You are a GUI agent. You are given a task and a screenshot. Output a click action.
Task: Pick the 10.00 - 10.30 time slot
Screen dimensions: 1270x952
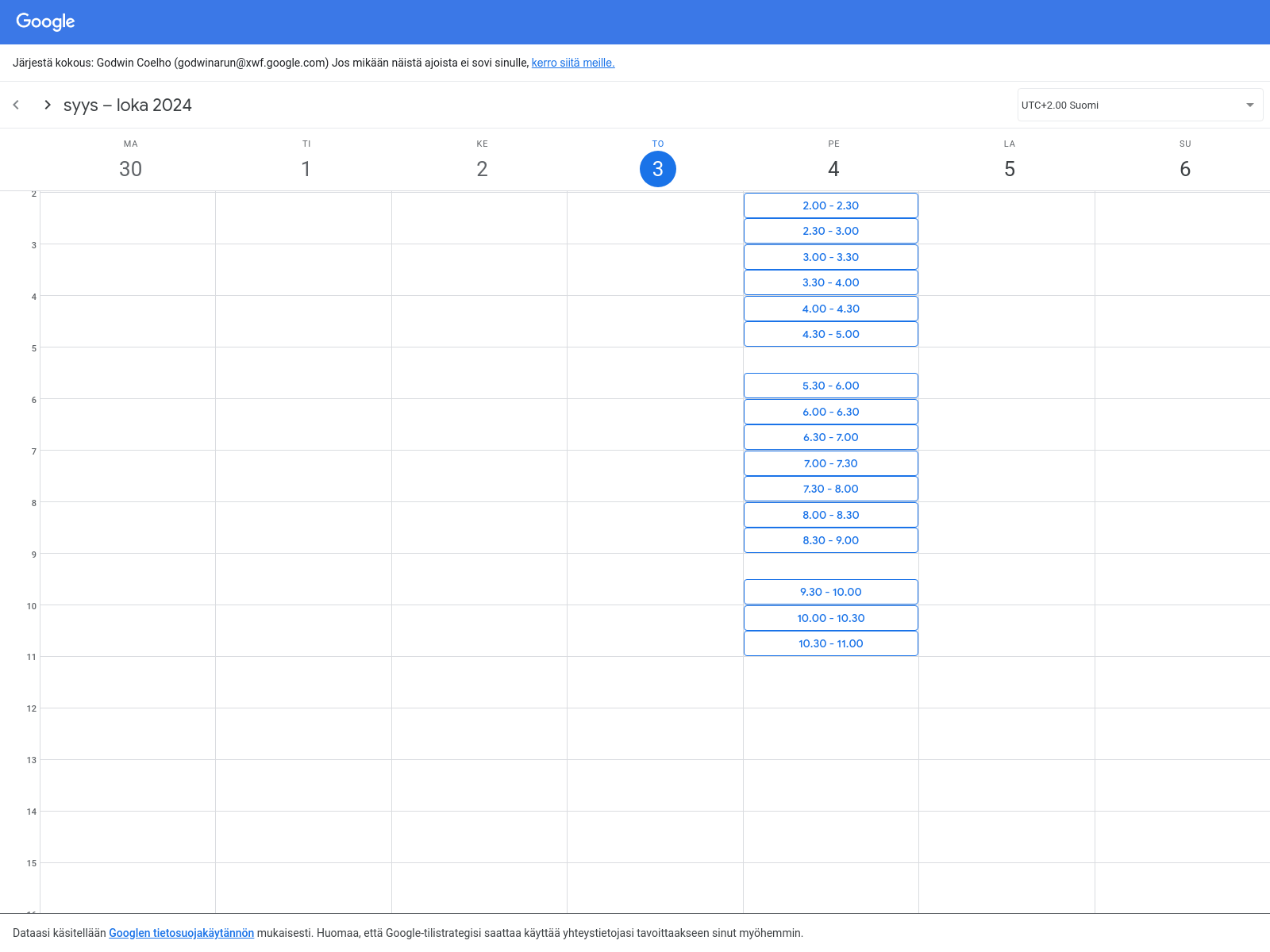tap(831, 618)
